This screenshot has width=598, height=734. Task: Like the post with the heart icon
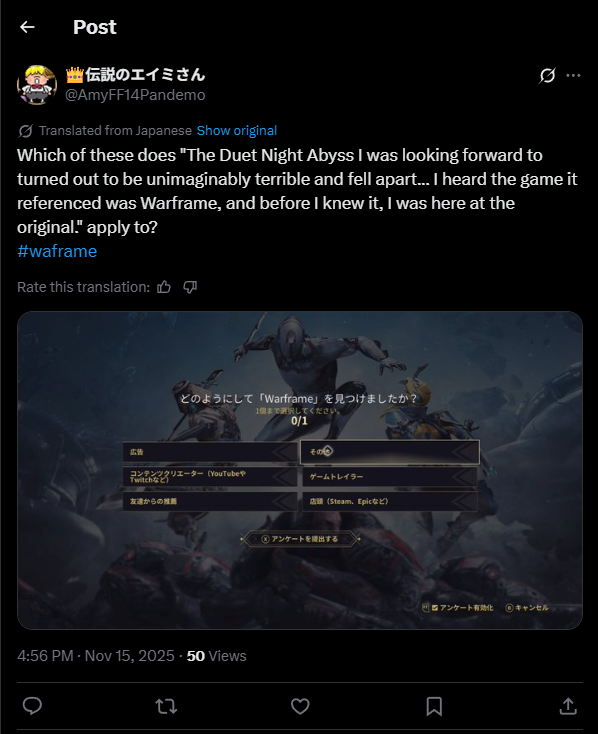300,706
